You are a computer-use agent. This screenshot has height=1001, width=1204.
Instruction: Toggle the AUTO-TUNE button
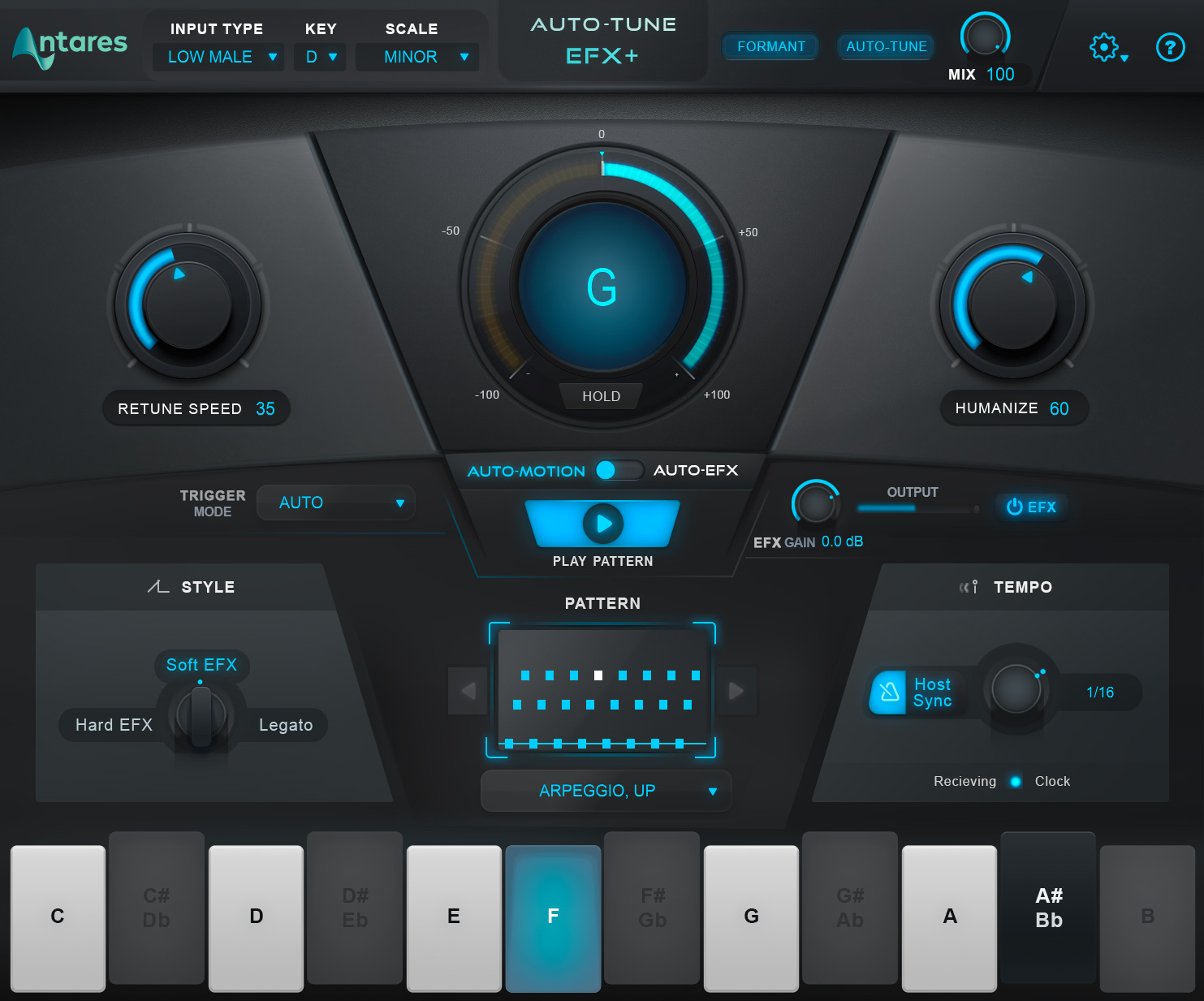coord(886,46)
